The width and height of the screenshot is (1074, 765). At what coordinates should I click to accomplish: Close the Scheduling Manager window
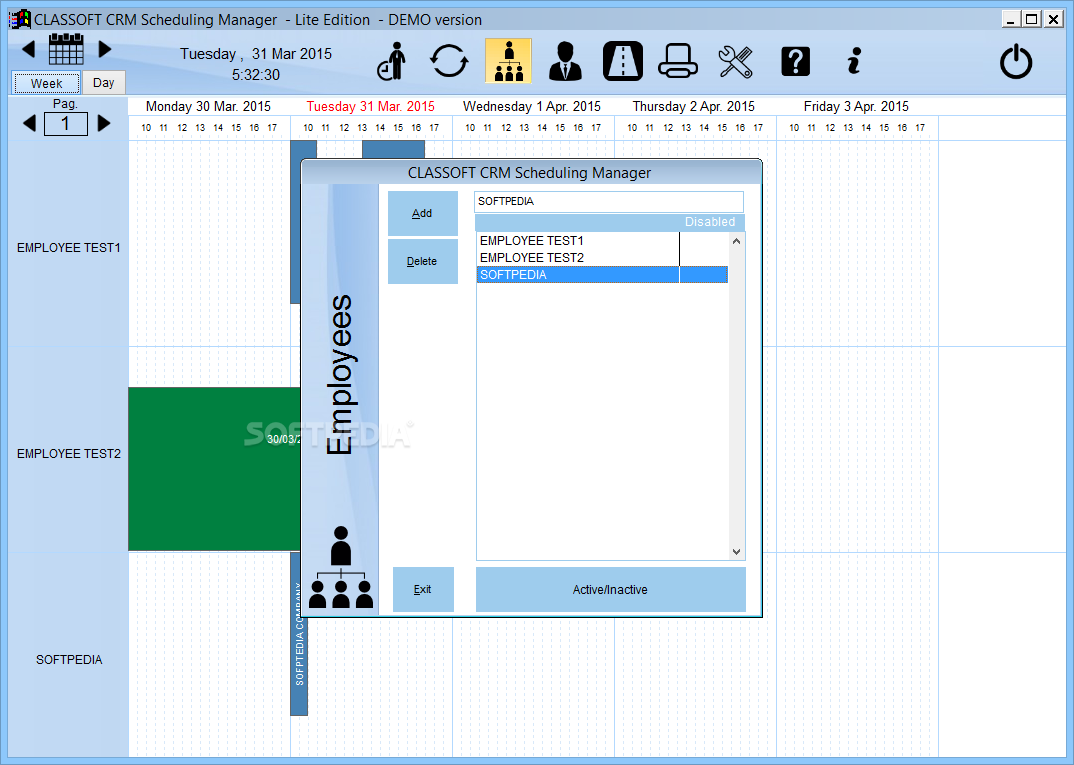click(1053, 19)
